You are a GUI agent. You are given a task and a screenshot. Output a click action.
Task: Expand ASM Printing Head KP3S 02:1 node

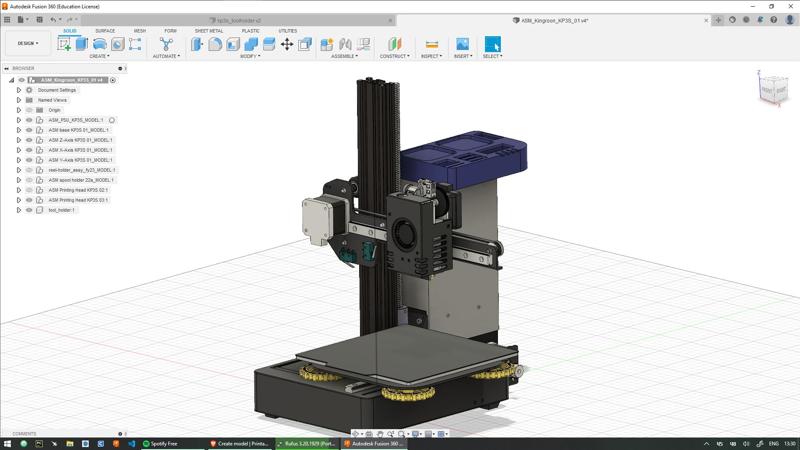pos(19,190)
